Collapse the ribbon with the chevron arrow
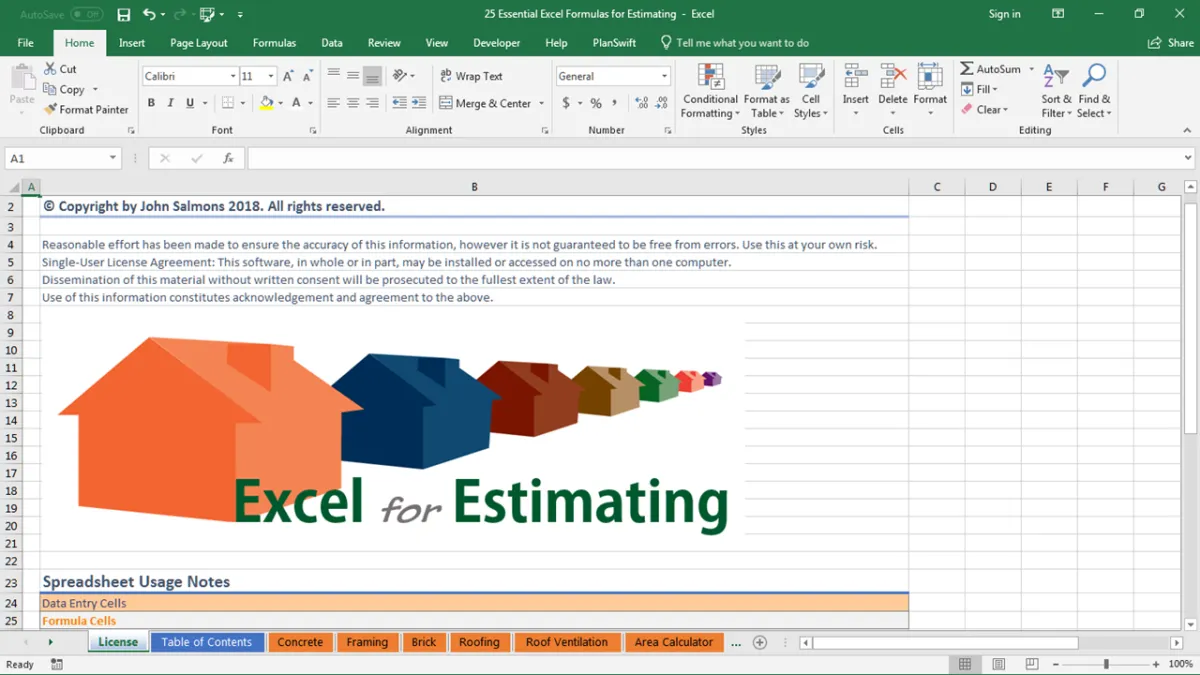Viewport: 1200px width, 675px height. [x=1187, y=130]
